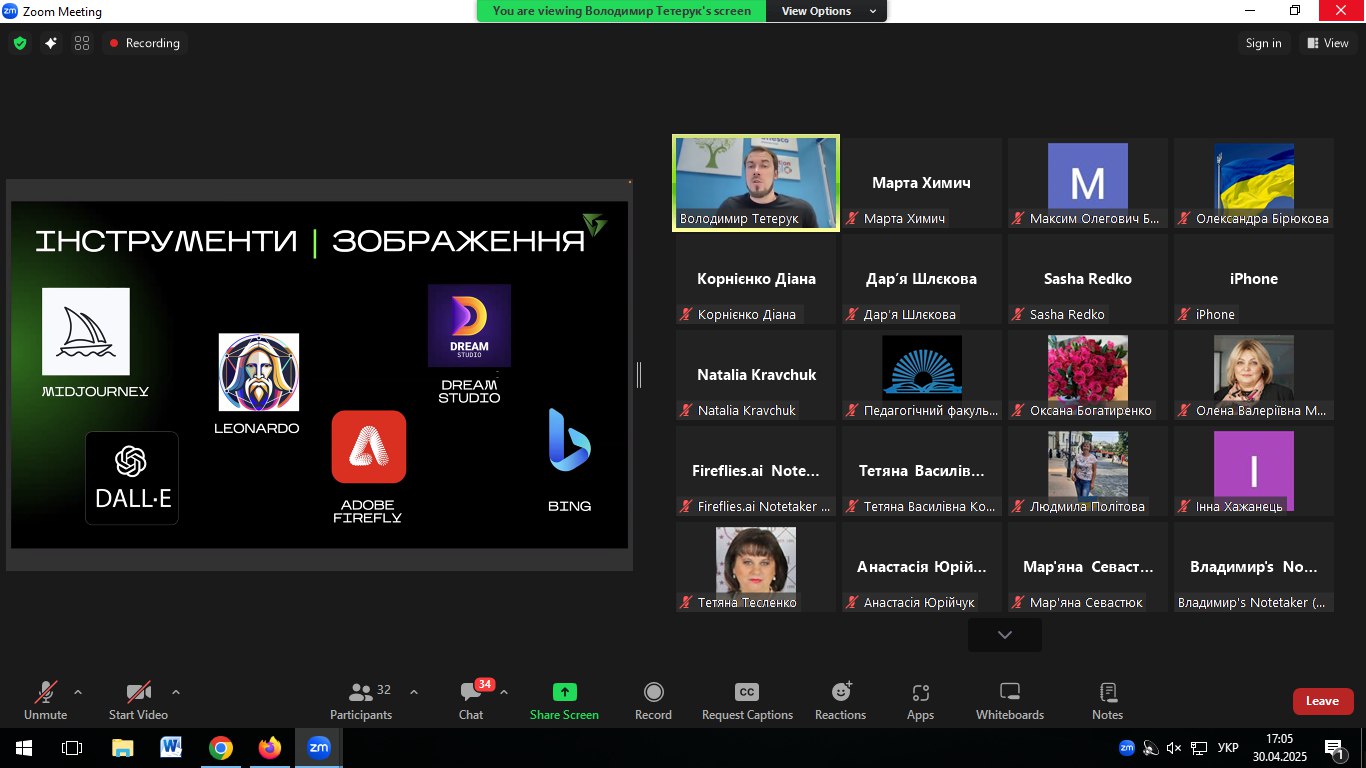Click the iPhone participant tile

[x=1254, y=279]
